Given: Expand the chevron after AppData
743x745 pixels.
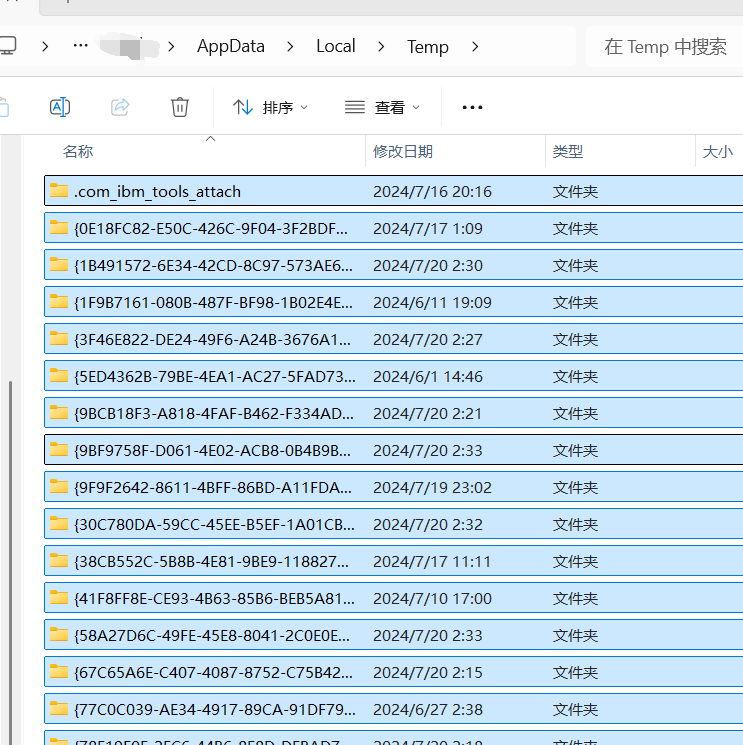Looking at the screenshot, I should [290, 47].
